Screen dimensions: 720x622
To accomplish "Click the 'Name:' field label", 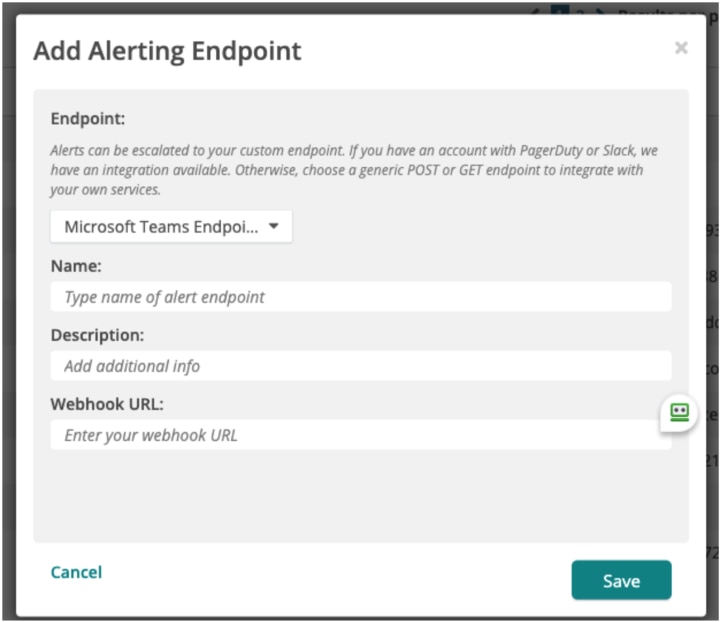I will pos(76,266).
